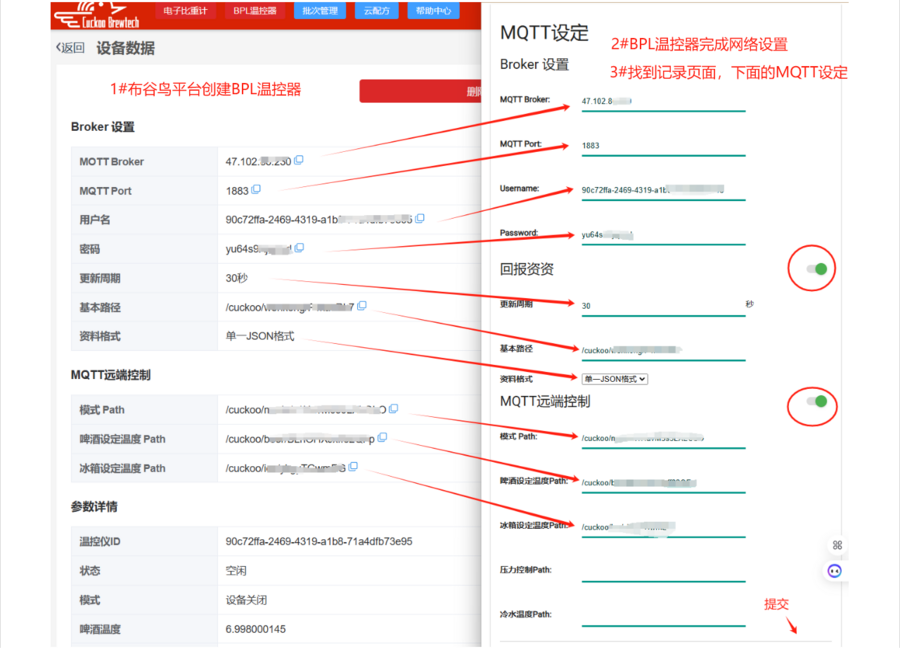Open the round chat assistant icon
The image size is (900, 648).
[x=834, y=571]
